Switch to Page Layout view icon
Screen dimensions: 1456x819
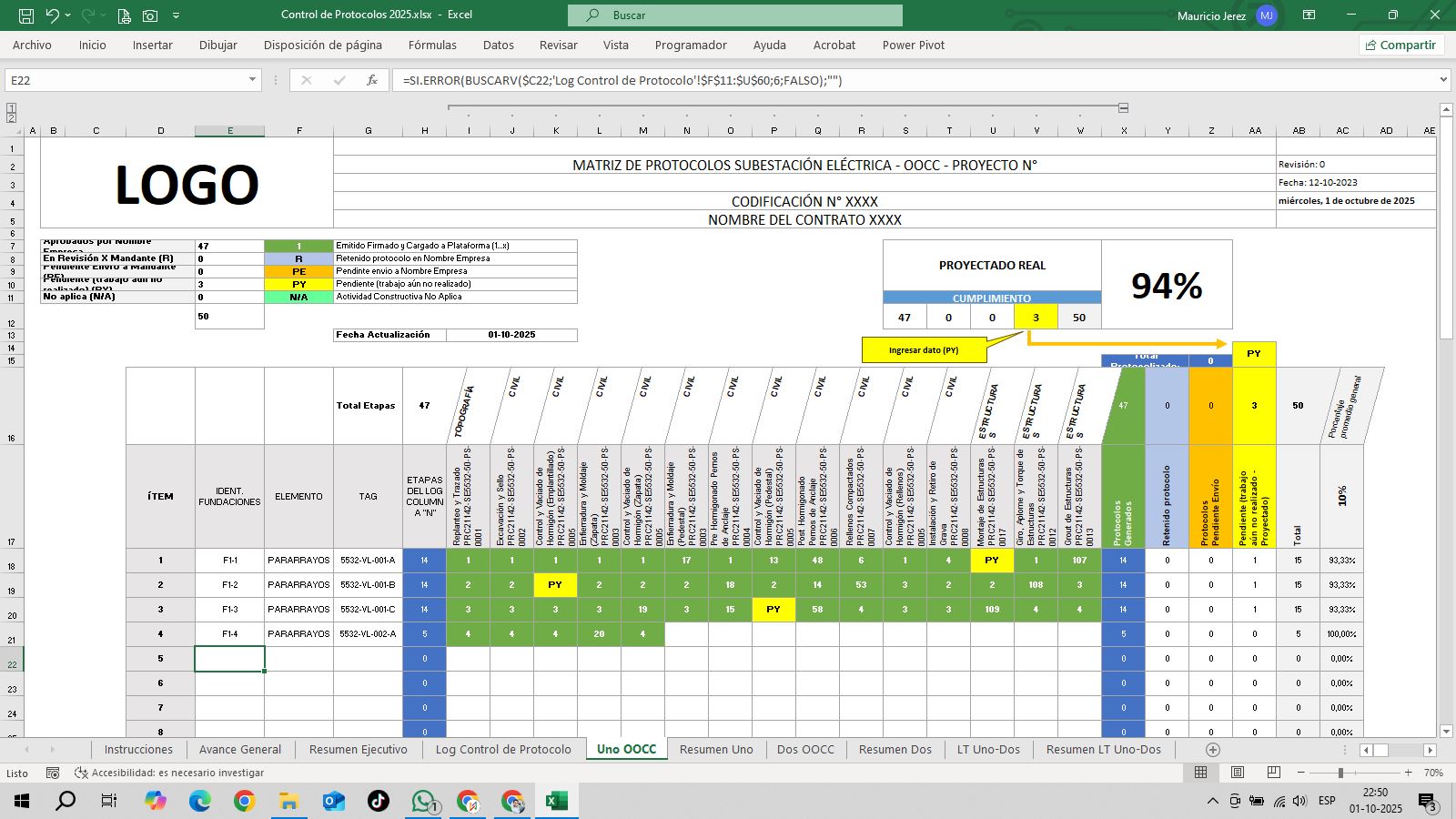[1237, 773]
